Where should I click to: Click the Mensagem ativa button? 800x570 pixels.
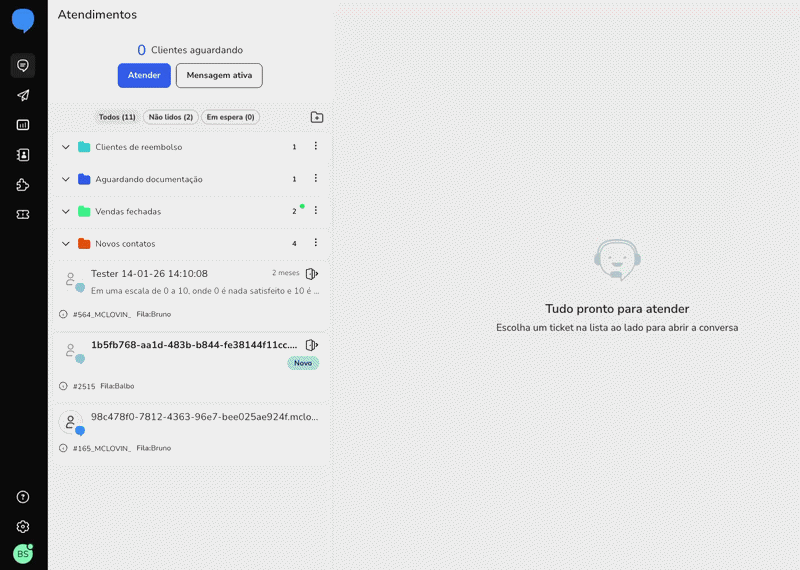[219, 75]
